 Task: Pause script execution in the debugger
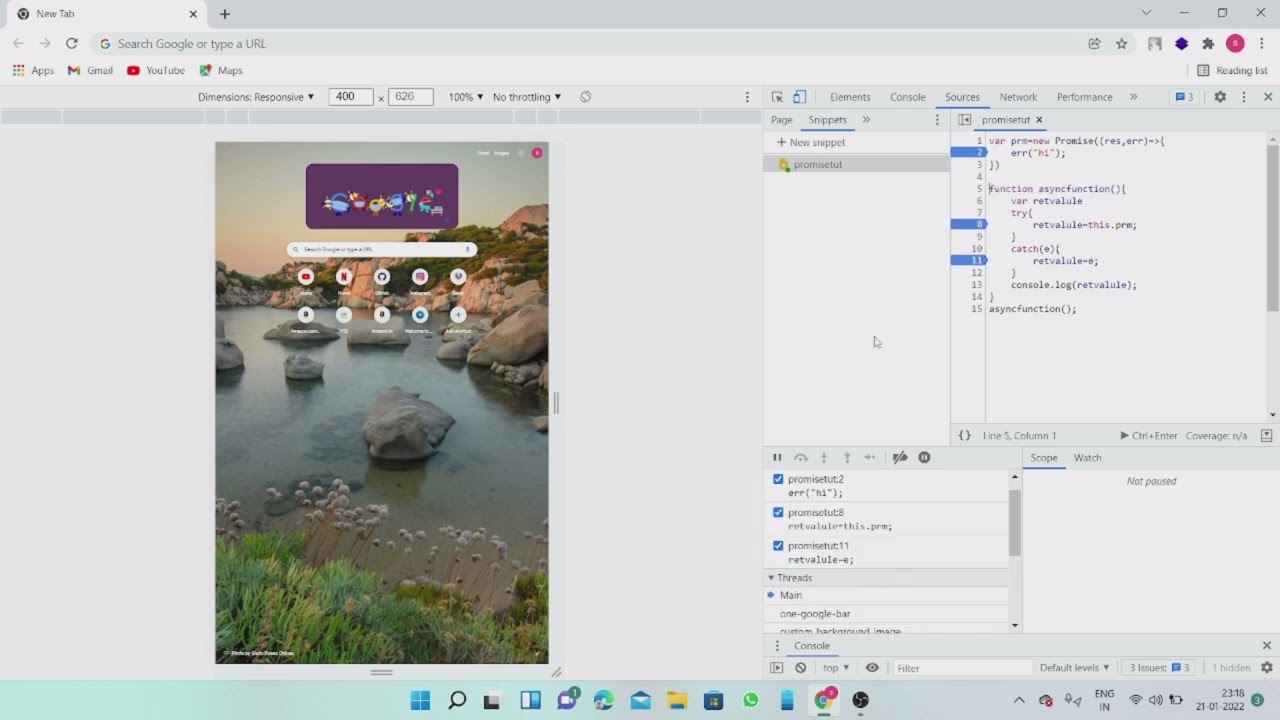click(x=777, y=457)
